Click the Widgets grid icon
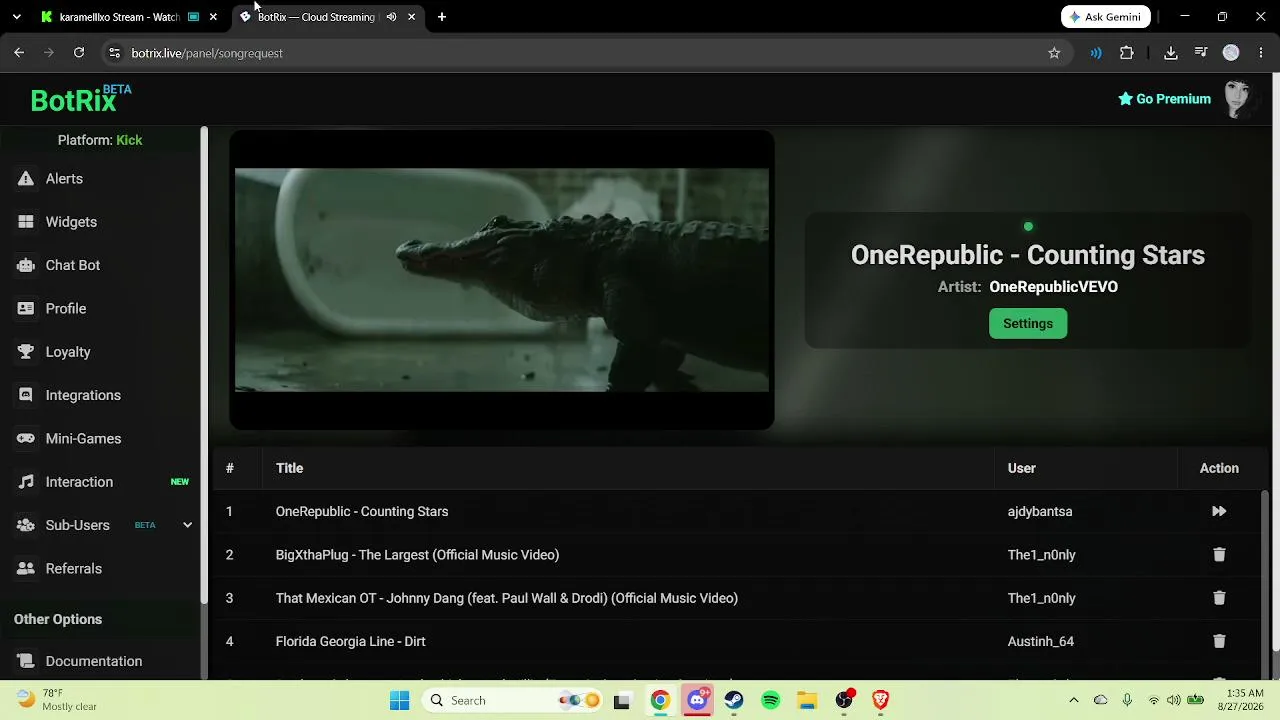 coord(26,222)
